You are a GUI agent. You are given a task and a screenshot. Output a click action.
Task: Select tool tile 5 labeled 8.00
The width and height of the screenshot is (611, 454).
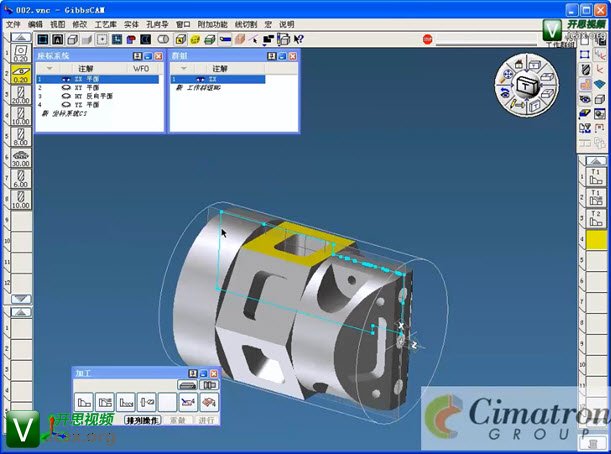point(21,137)
